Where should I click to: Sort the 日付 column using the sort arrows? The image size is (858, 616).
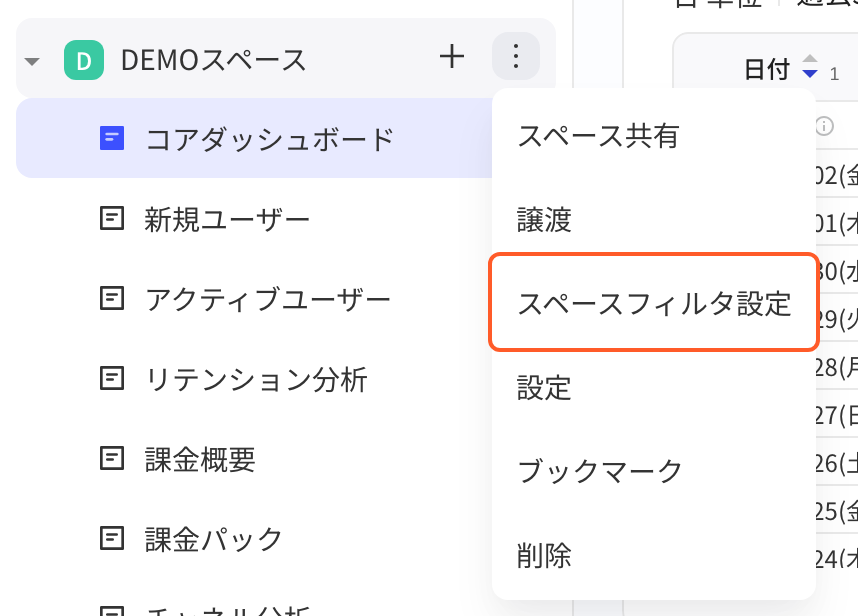(x=809, y=67)
